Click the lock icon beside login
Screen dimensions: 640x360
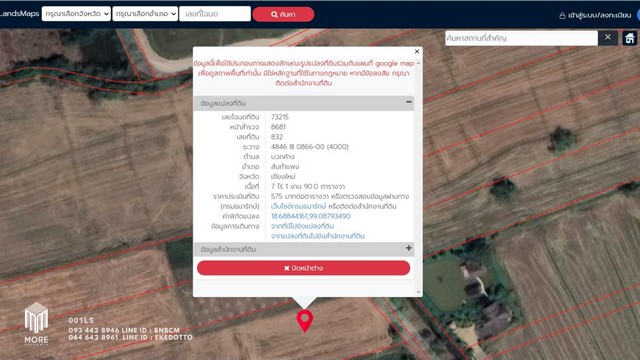[x=562, y=16]
